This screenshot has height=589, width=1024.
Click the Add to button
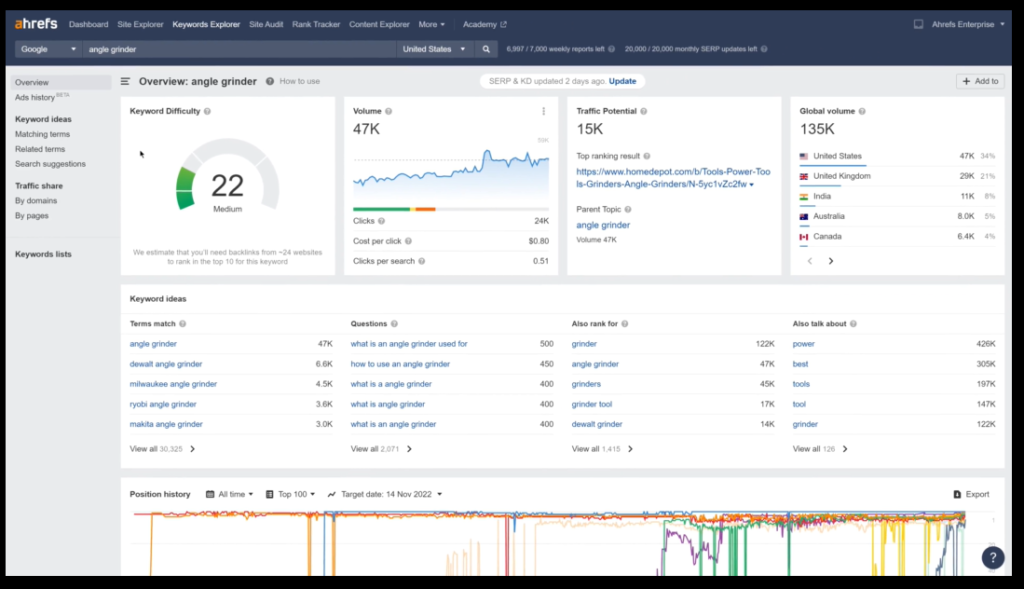point(980,82)
